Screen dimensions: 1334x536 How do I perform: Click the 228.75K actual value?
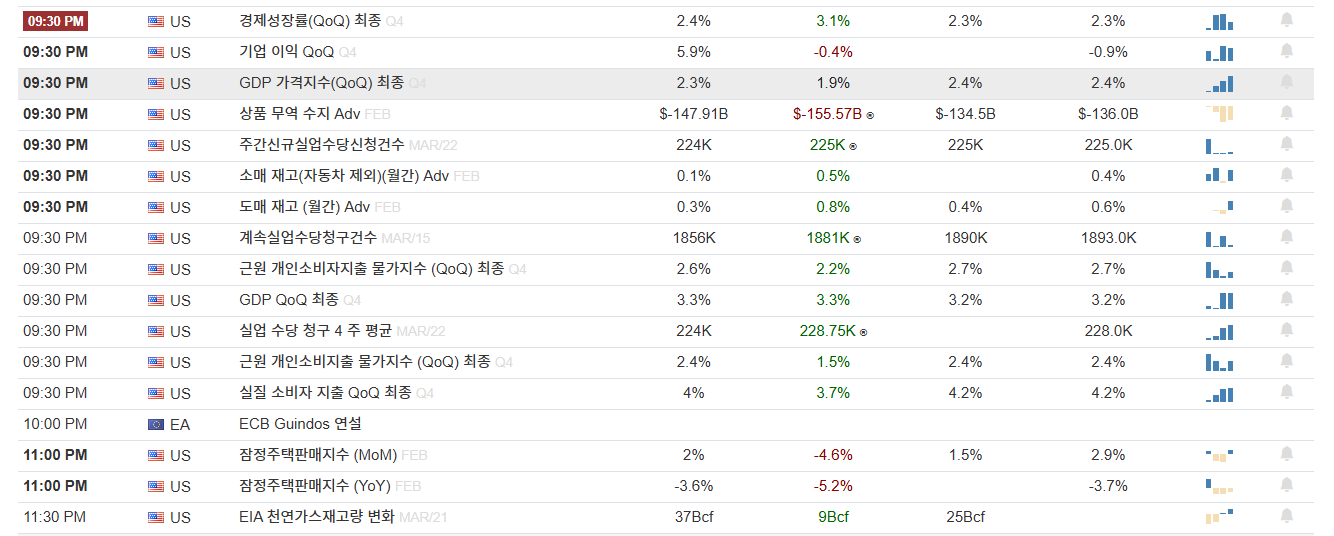tap(828, 331)
